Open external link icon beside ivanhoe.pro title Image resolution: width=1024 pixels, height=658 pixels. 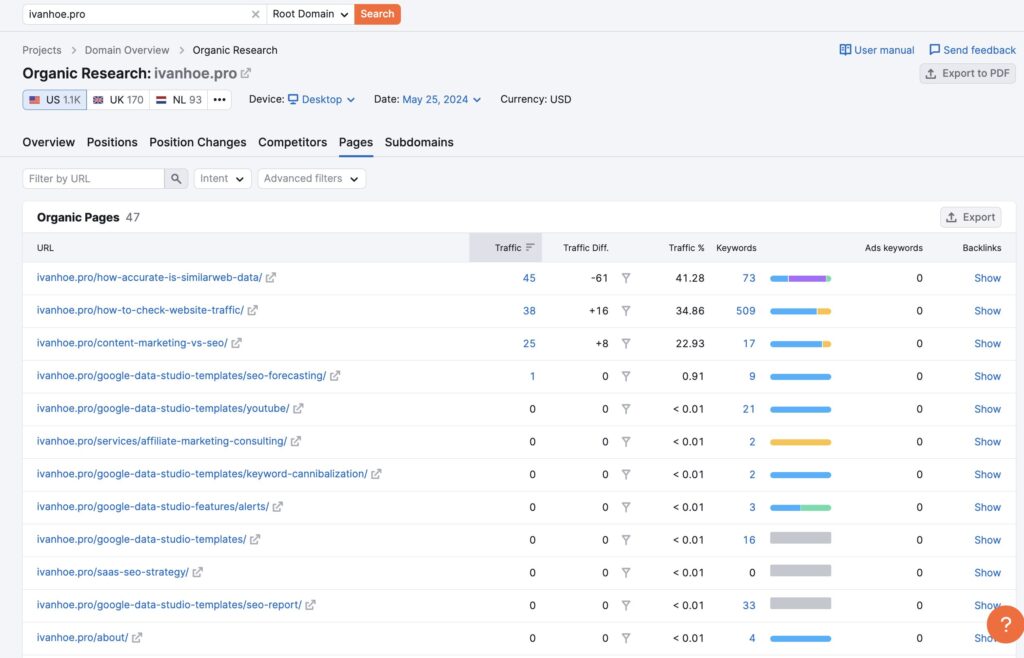click(x=246, y=74)
